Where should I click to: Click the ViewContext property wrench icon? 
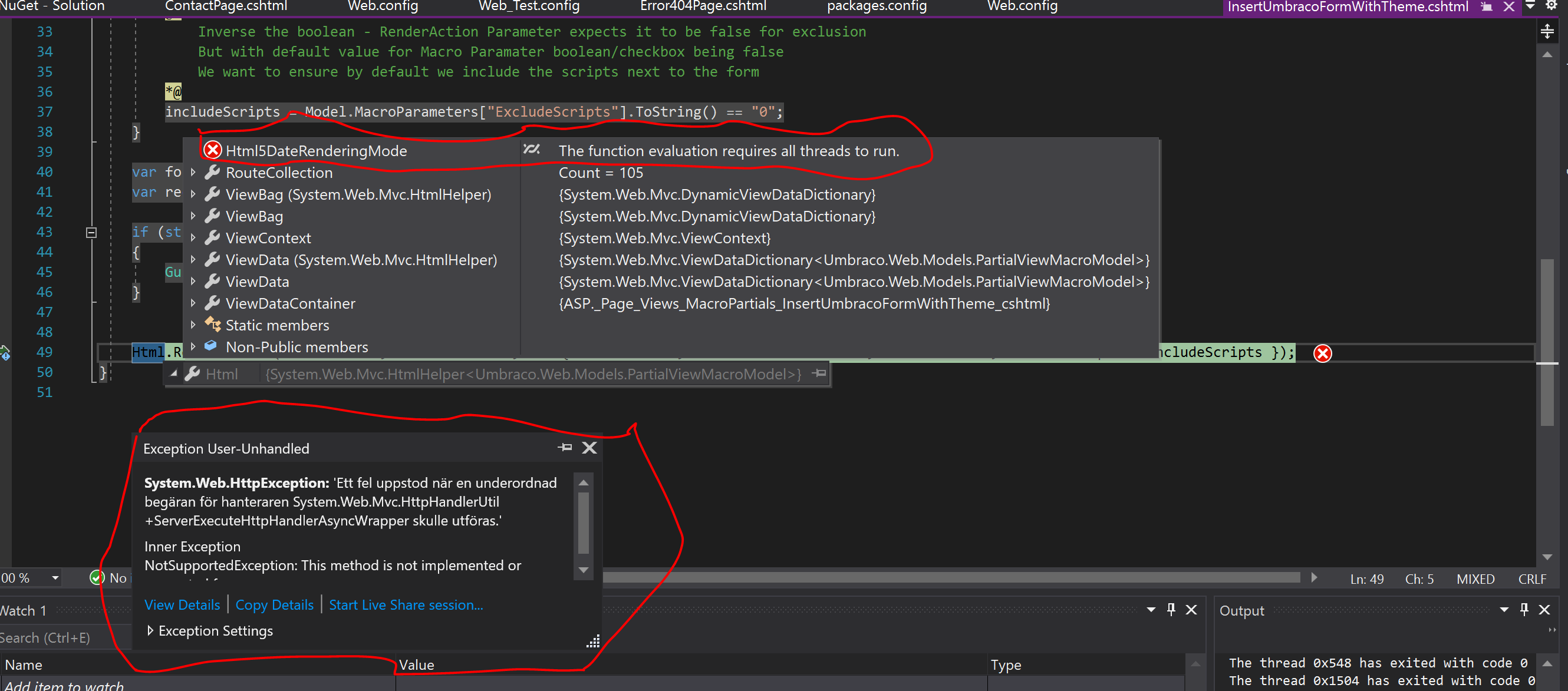(x=212, y=238)
